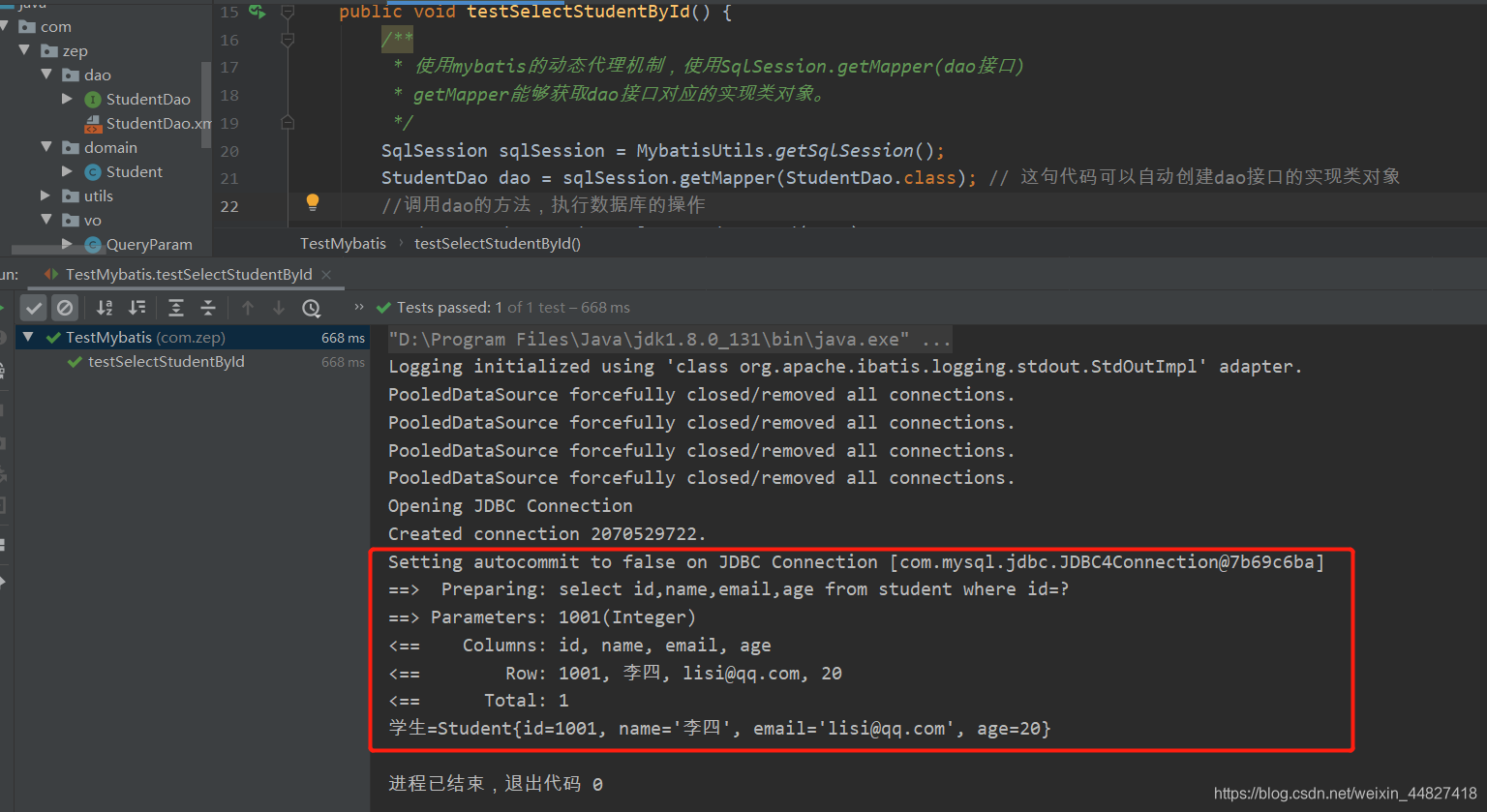1487x812 pixels.
Task: Select the Student class file
Action: (x=124, y=171)
